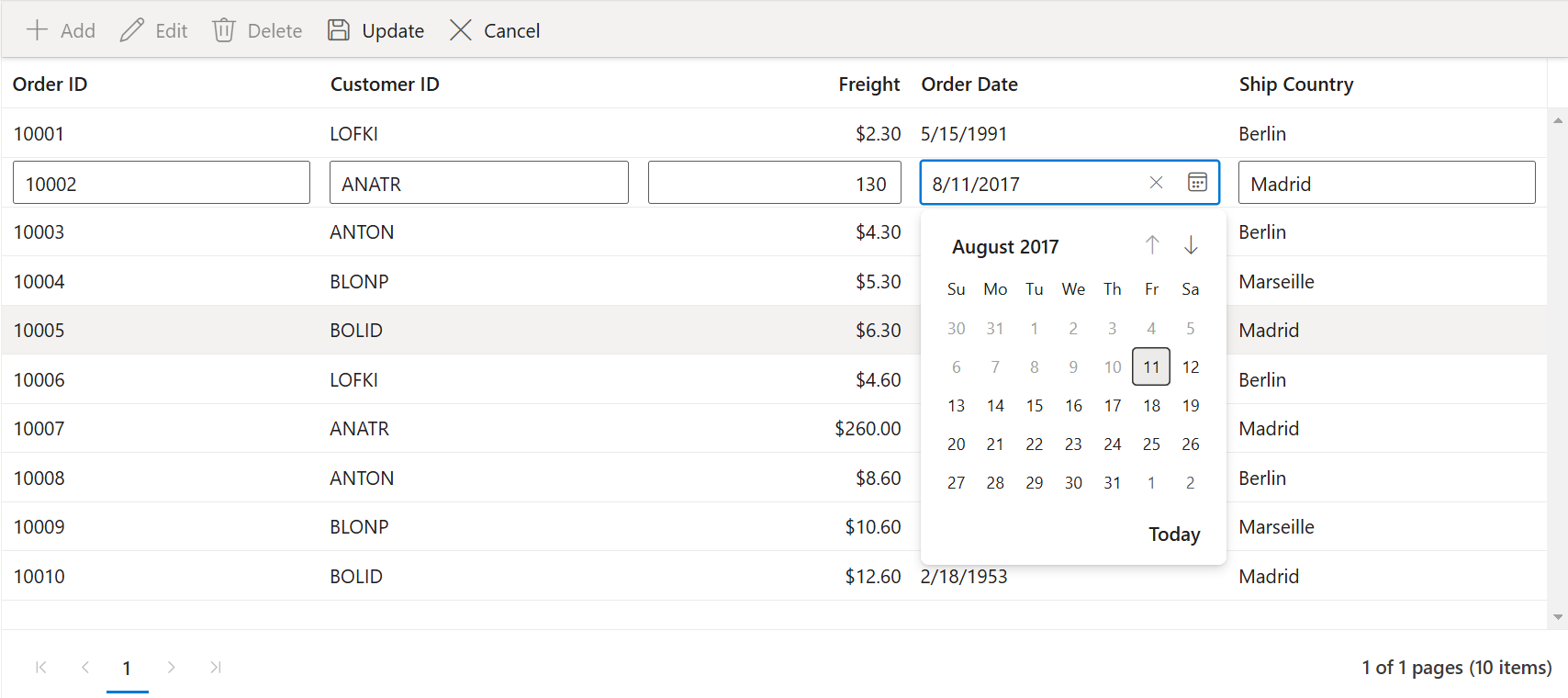The image size is (1568, 698).
Task: Clear the Order Date input with X icon
Action: point(1156,183)
